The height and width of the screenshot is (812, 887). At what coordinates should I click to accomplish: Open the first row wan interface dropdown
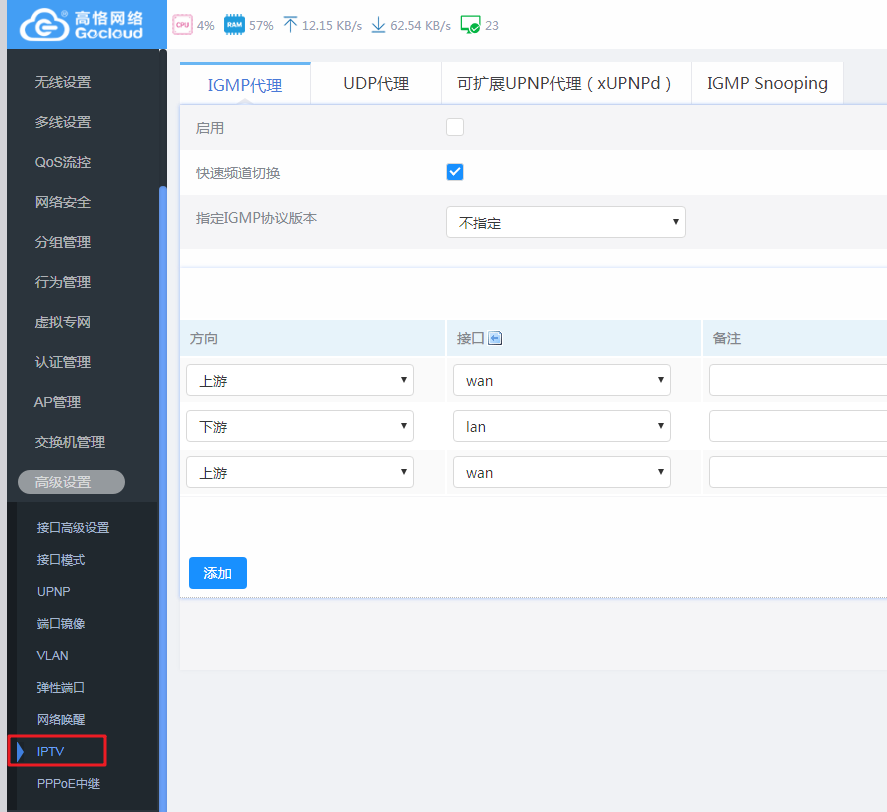point(562,380)
